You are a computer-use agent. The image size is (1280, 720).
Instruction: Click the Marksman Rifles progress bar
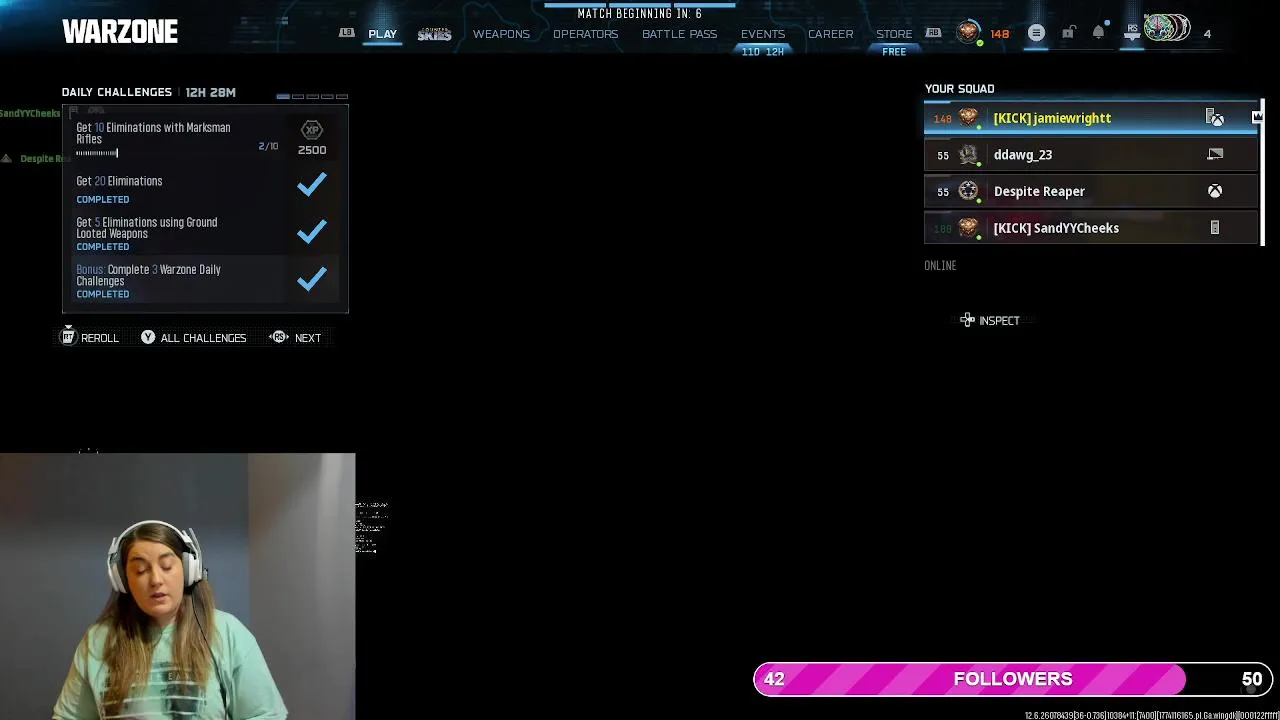tap(97, 153)
